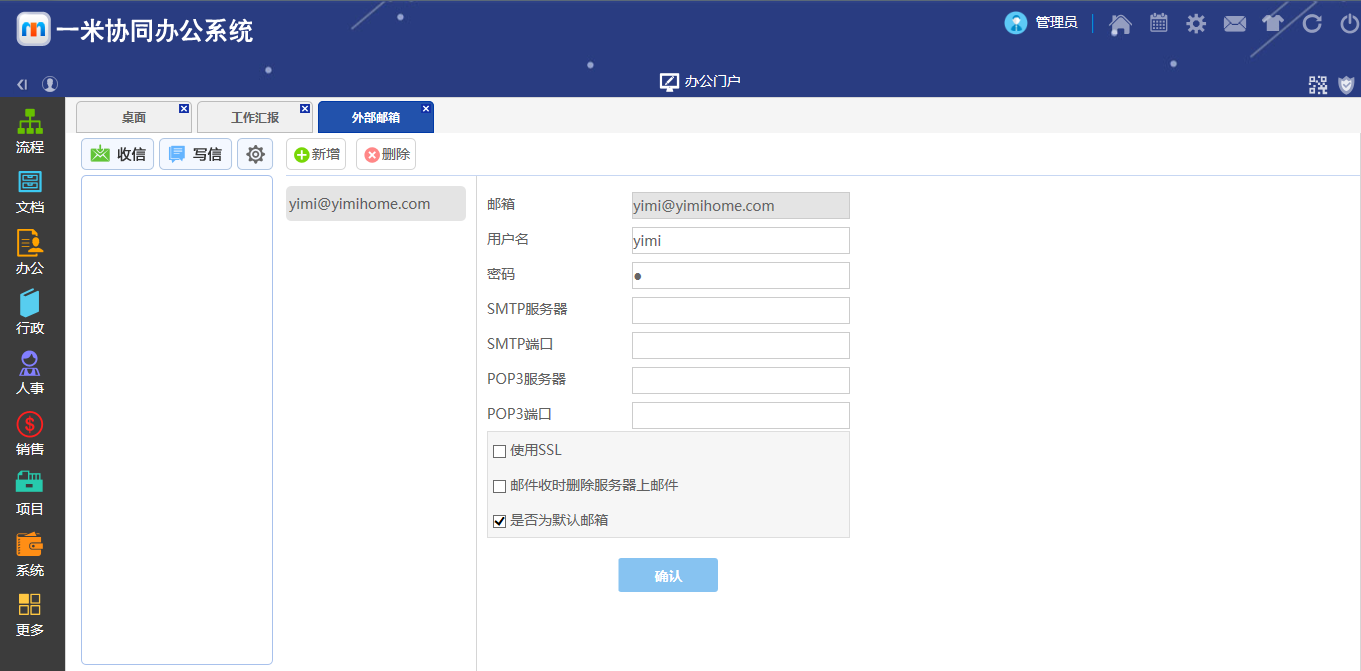The width and height of the screenshot is (1361, 671).
Task: Open the 办公 sidebar module
Action: click(30, 253)
